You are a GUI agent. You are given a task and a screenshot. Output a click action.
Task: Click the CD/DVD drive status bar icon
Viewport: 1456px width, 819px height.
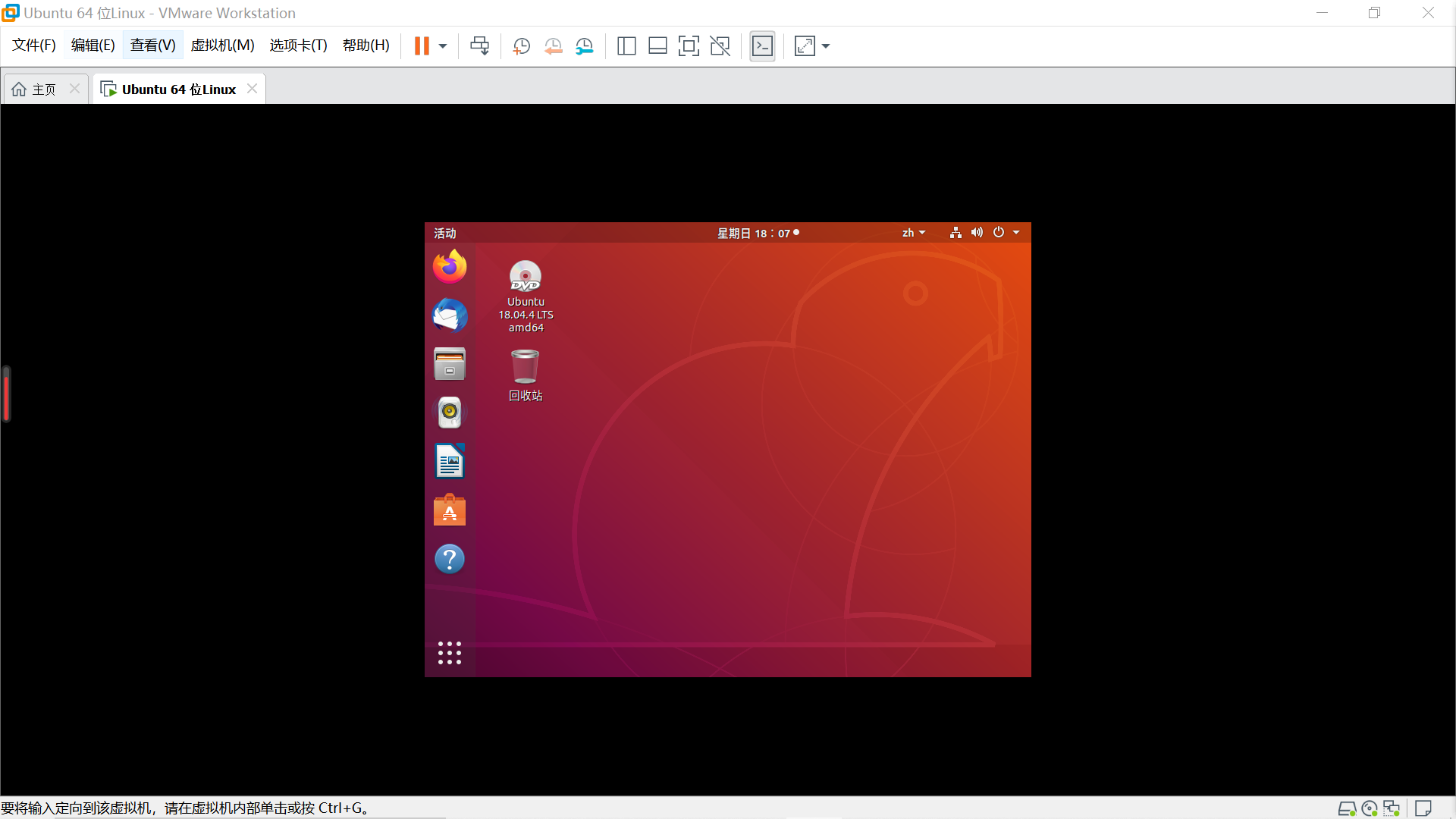pos(1369,808)
